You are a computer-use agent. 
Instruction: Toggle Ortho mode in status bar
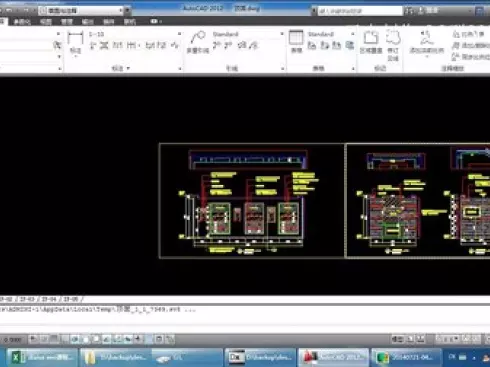(x=65, y=339)
